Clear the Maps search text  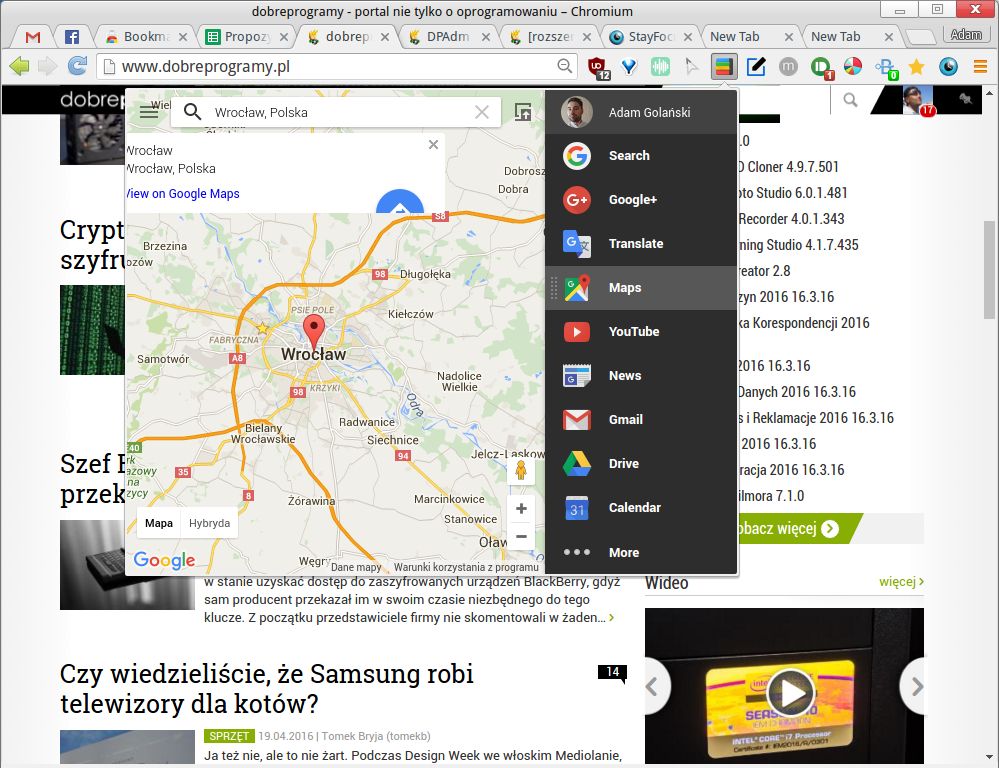482,112
